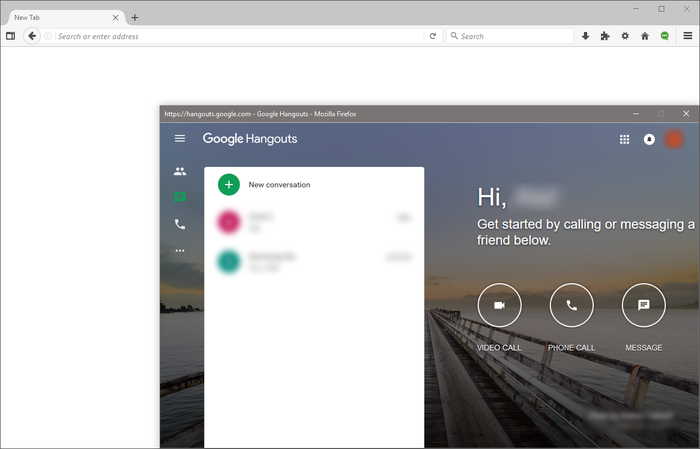Screen dimensions: 700x449
Task: Open the Google account avatar menu
Action: pyautogui.click(x=674, y=139)
